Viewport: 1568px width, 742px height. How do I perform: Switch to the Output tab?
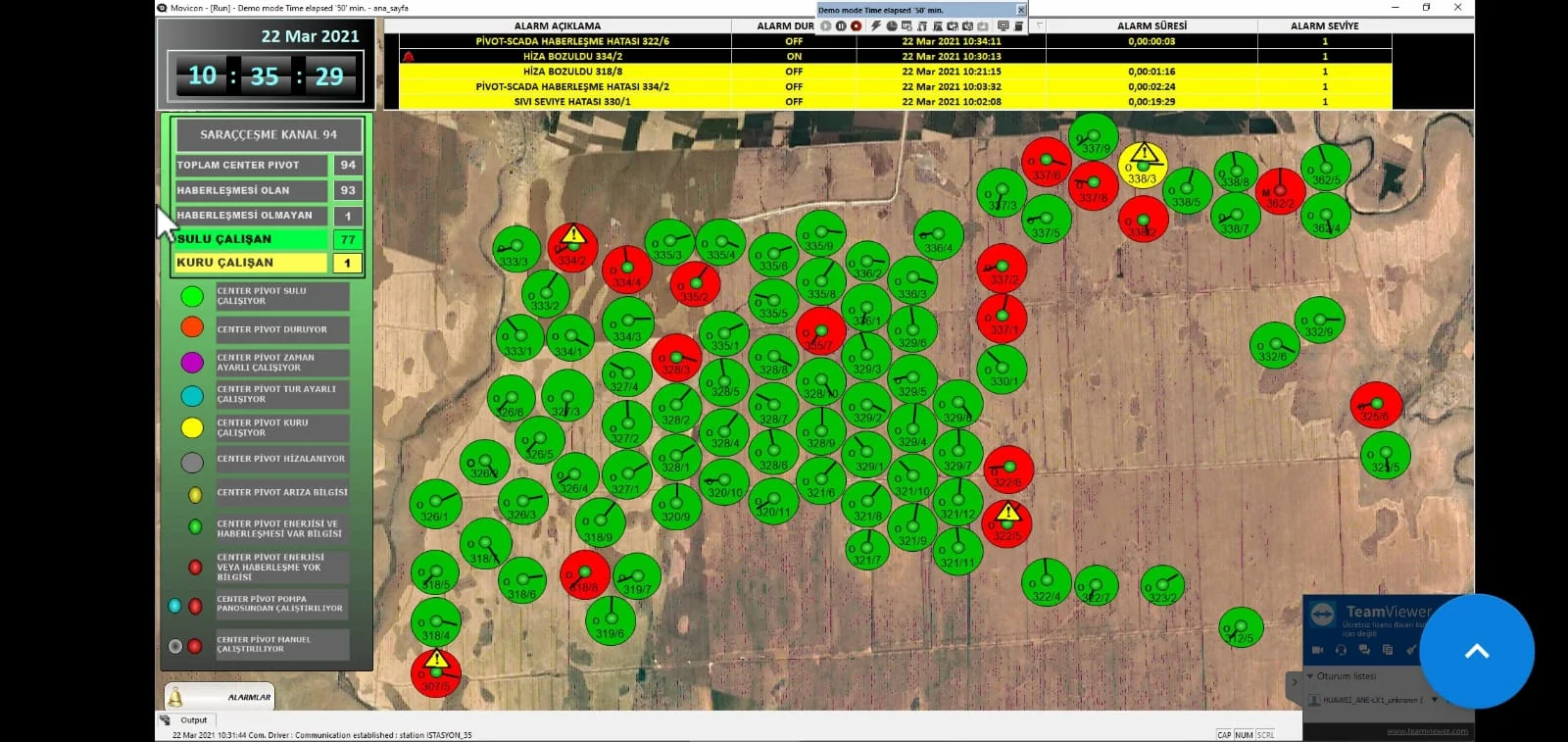pos(193,720)
